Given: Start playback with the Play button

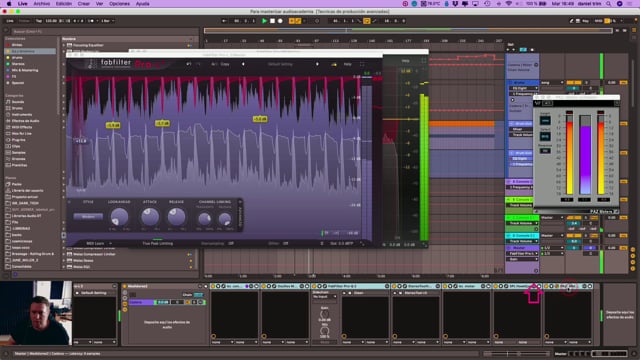Looking at the screenshot, I should (264, 21).
